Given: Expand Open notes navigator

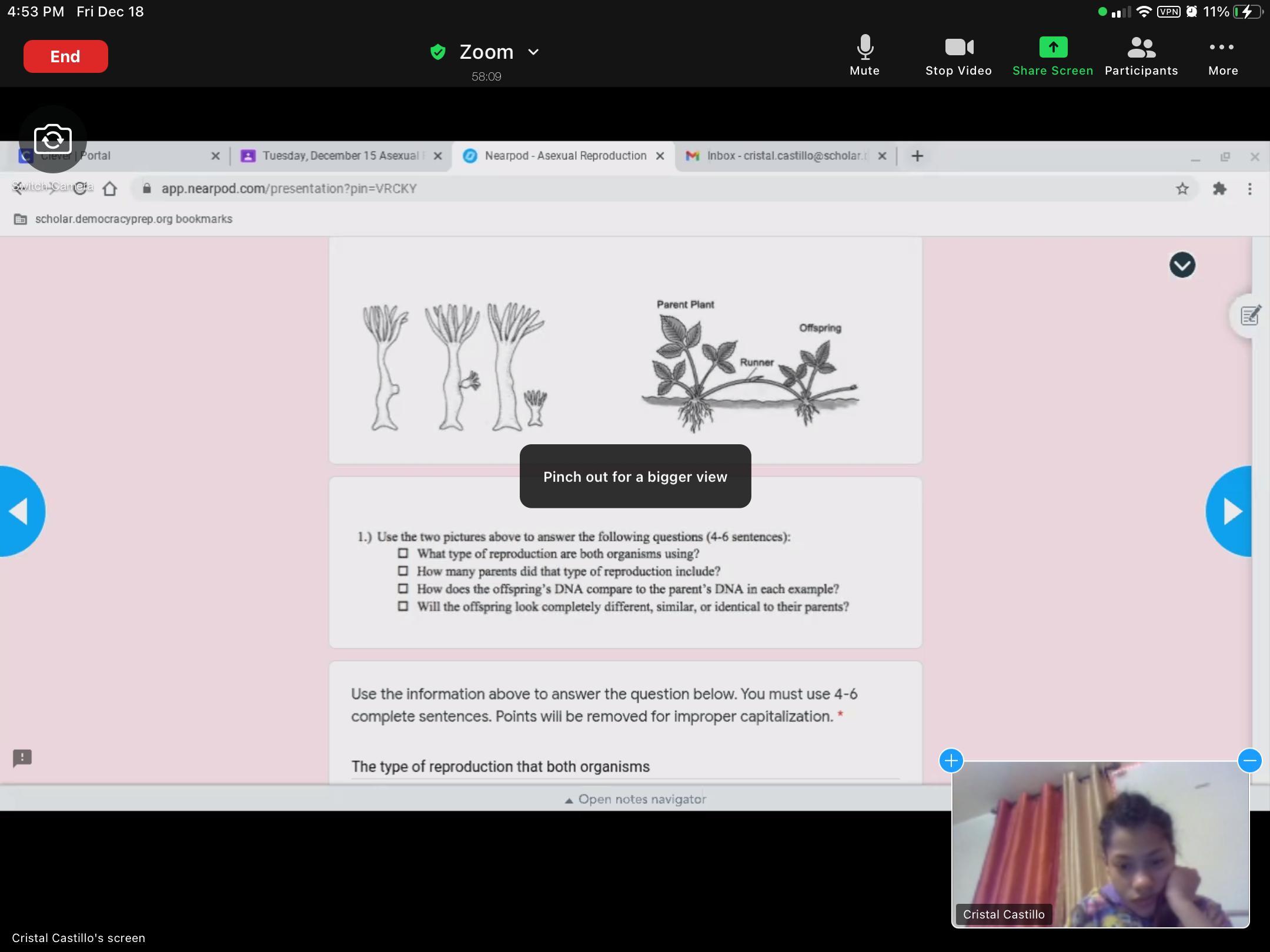Looking at the screenshot, I should tap(635, 799).
